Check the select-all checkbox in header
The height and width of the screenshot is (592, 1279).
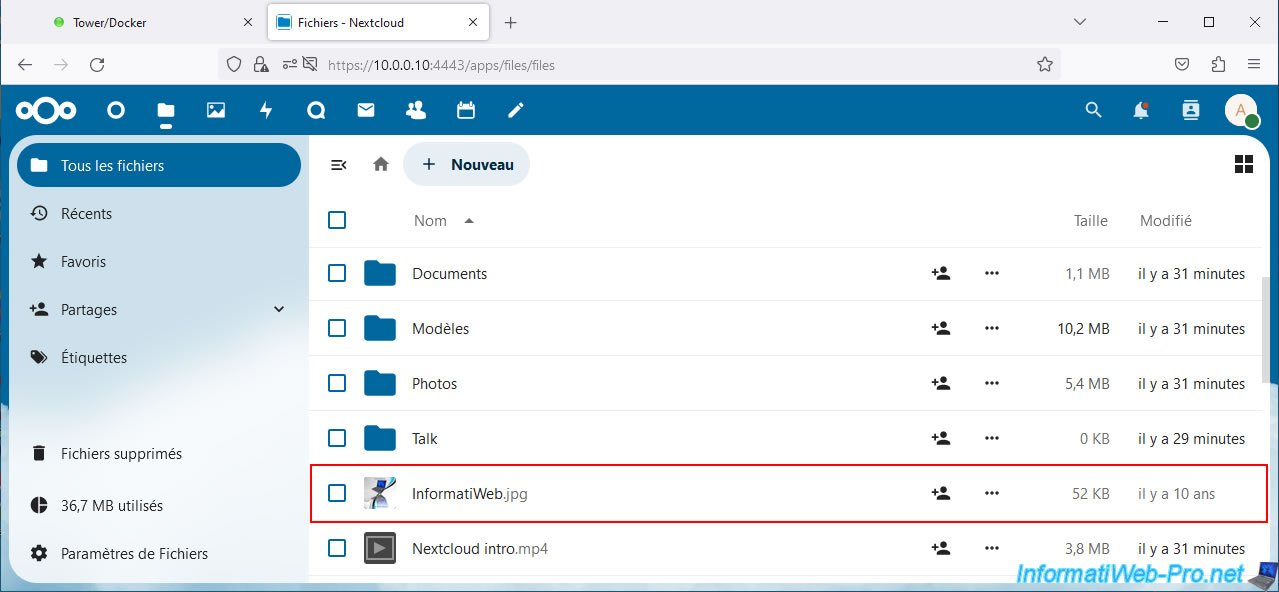tap(337, 220)
